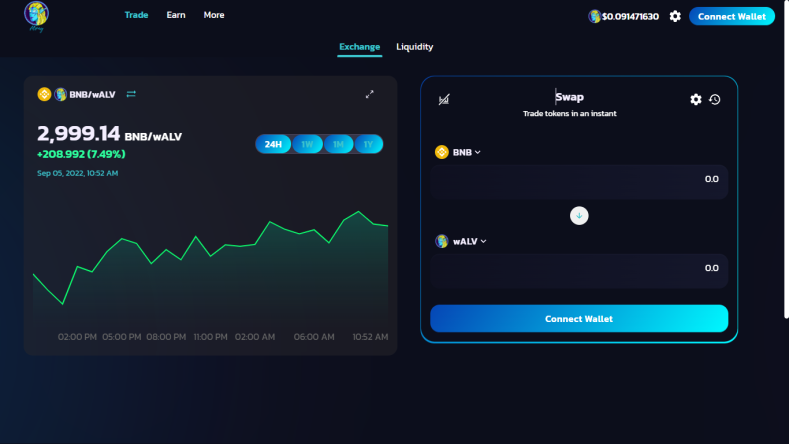
Task: Click Connect Wallet in the Swap panel
Action: (x=579, y=319)
